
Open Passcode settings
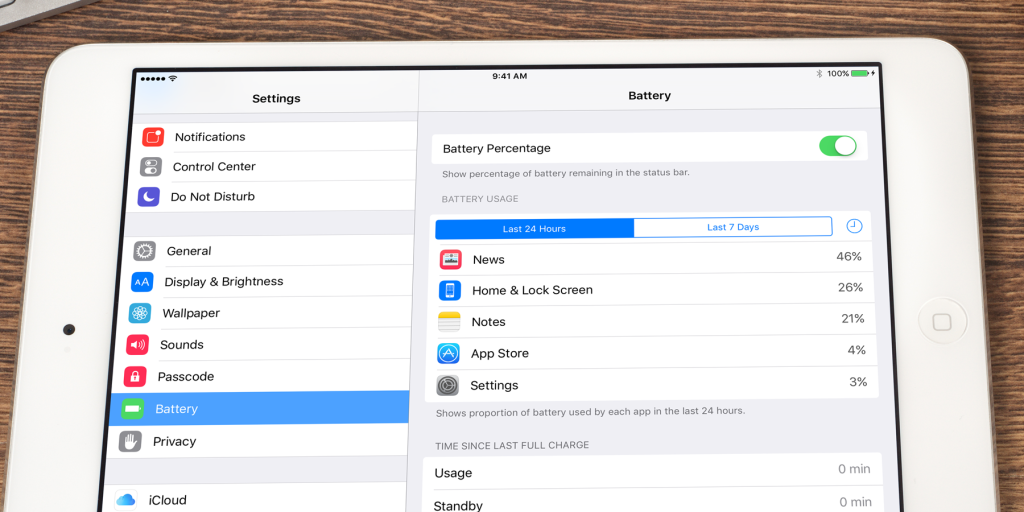pyautogui.click(x=261, y=377)
